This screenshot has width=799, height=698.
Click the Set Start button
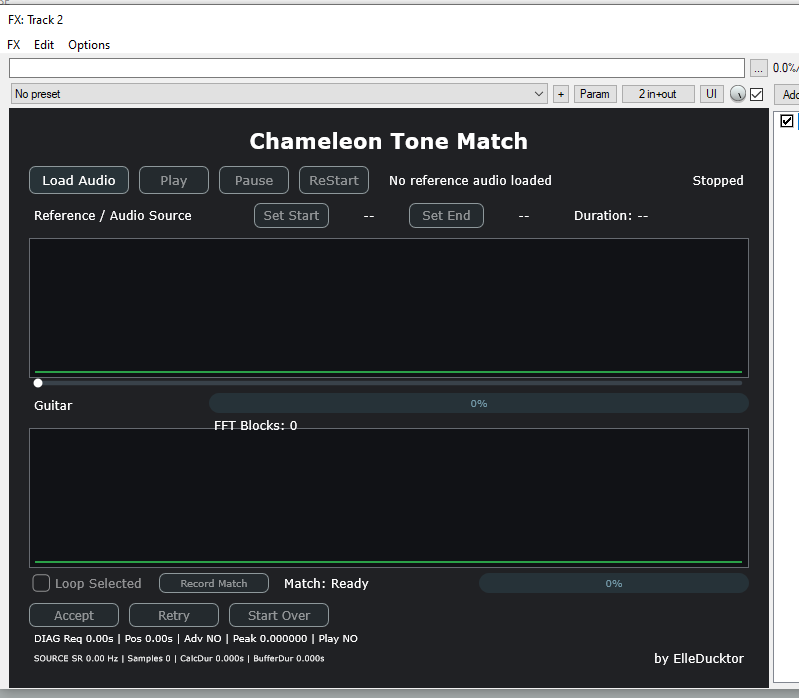coord(291,216)
